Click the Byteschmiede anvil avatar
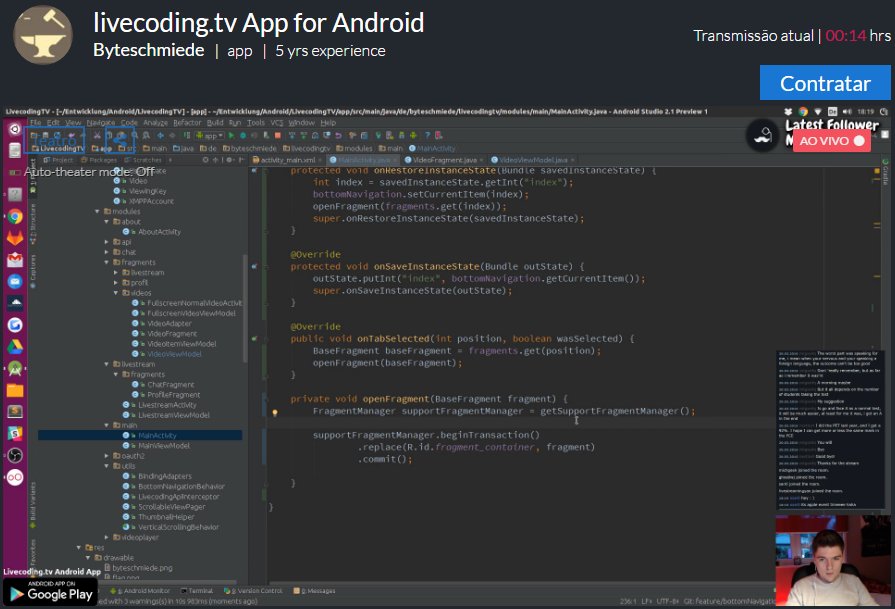Screen dimensions: 895x609 (43, 35)
